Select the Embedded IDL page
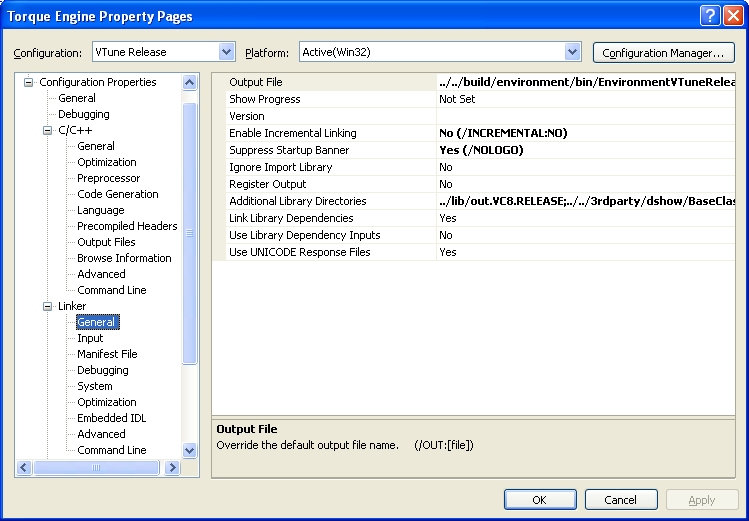 click(108, 418)
